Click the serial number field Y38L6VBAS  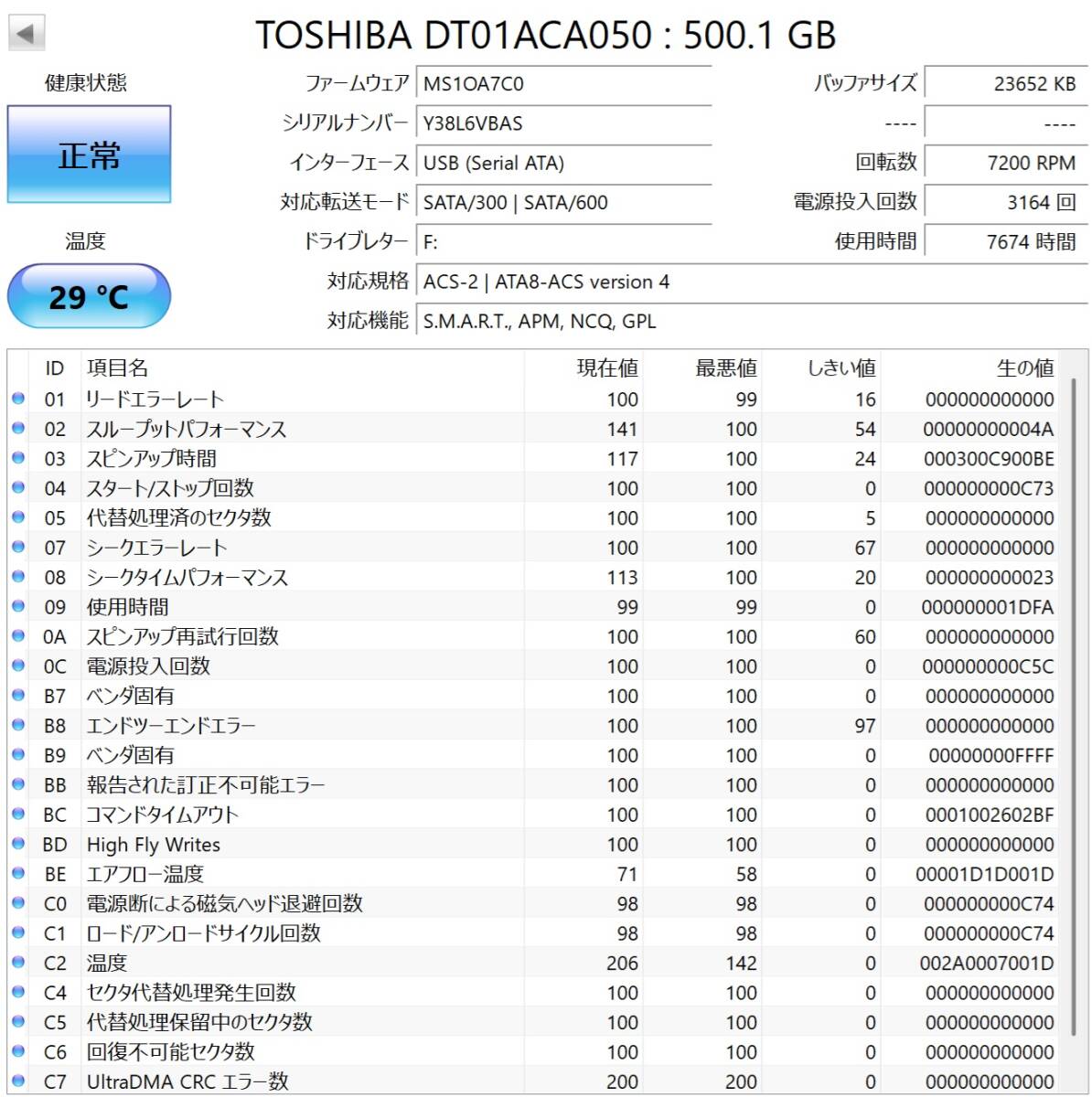(x=563, y=122)
